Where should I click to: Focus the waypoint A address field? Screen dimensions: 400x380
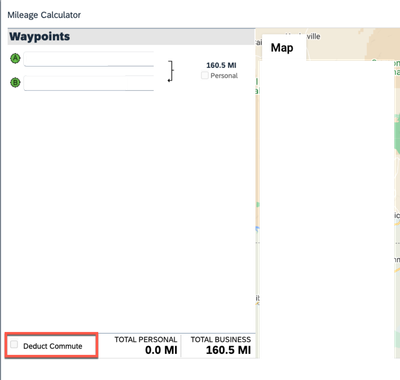89,59
